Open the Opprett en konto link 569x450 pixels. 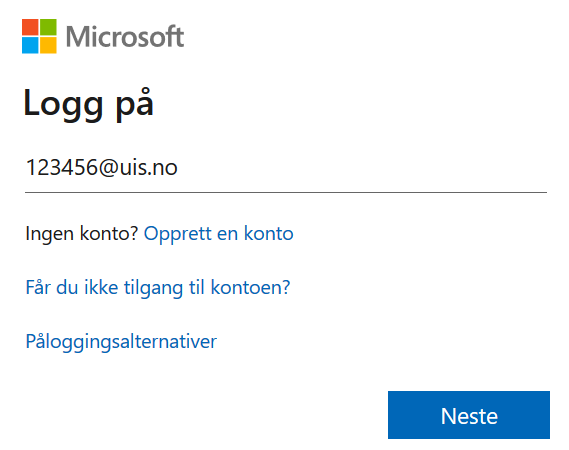[218, 233]
